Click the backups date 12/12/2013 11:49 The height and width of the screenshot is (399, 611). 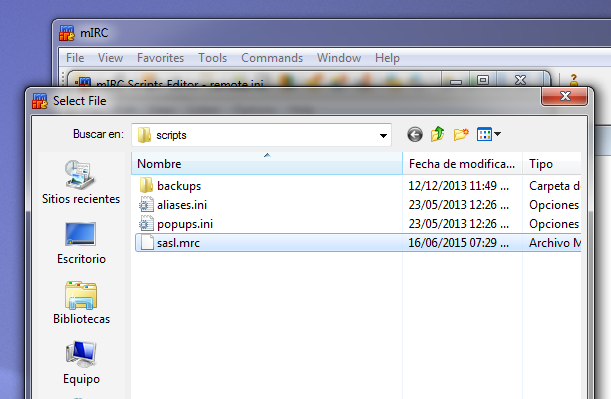[x=458, y=186]
